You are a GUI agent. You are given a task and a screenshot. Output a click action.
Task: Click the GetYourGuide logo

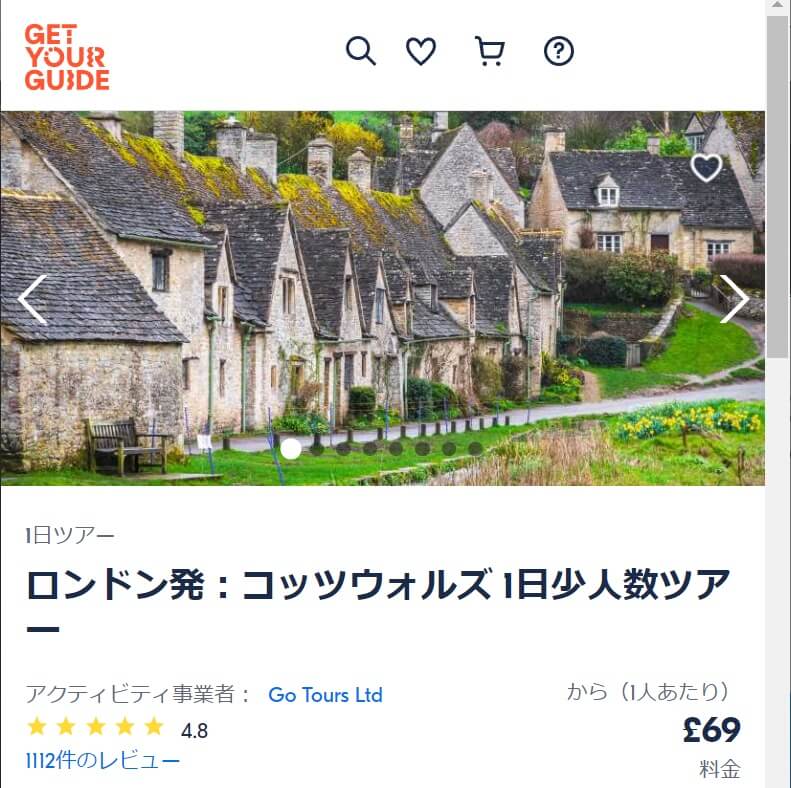click(67, 57)
